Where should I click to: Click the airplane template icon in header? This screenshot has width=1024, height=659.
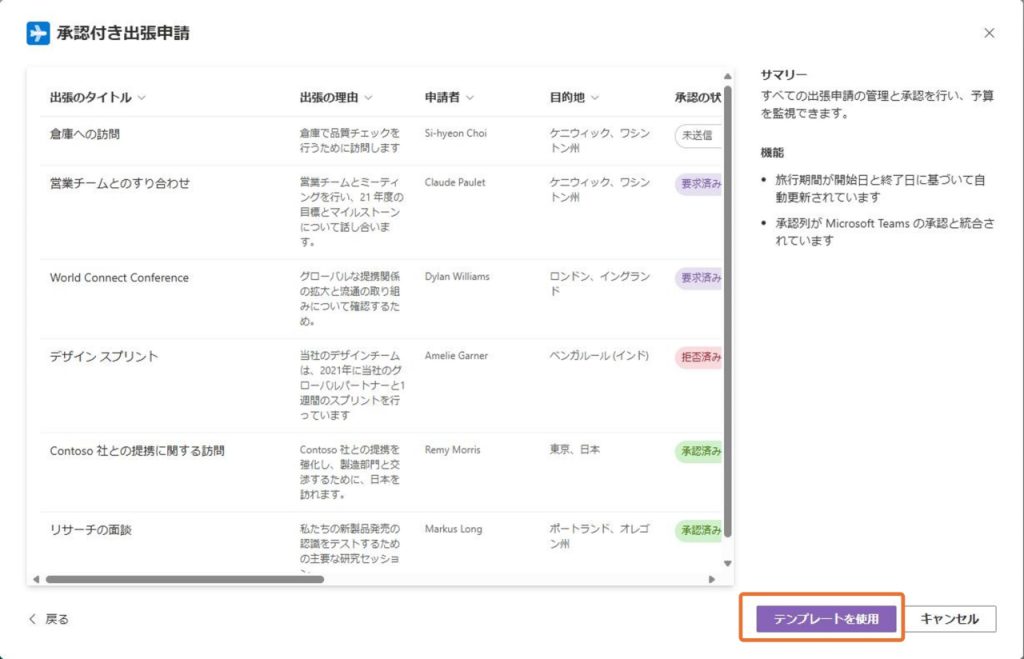(38, 33)
